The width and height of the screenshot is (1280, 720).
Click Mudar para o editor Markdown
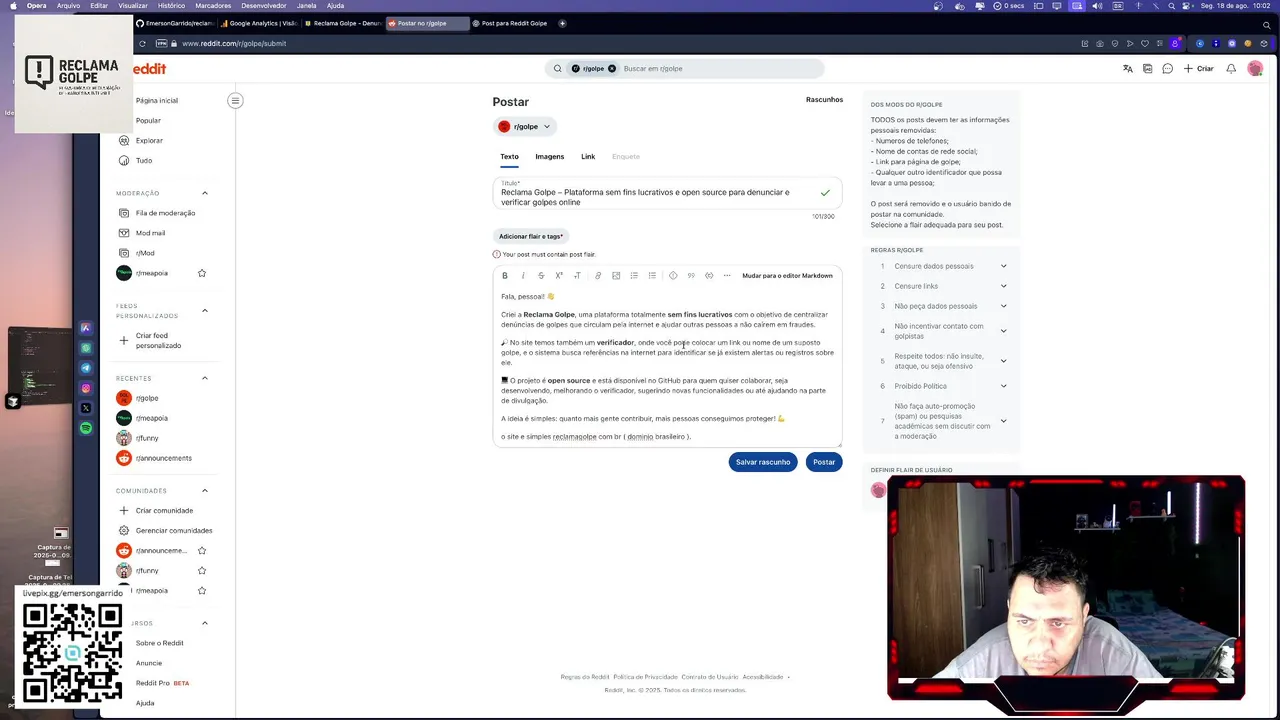tap(787, 276)
